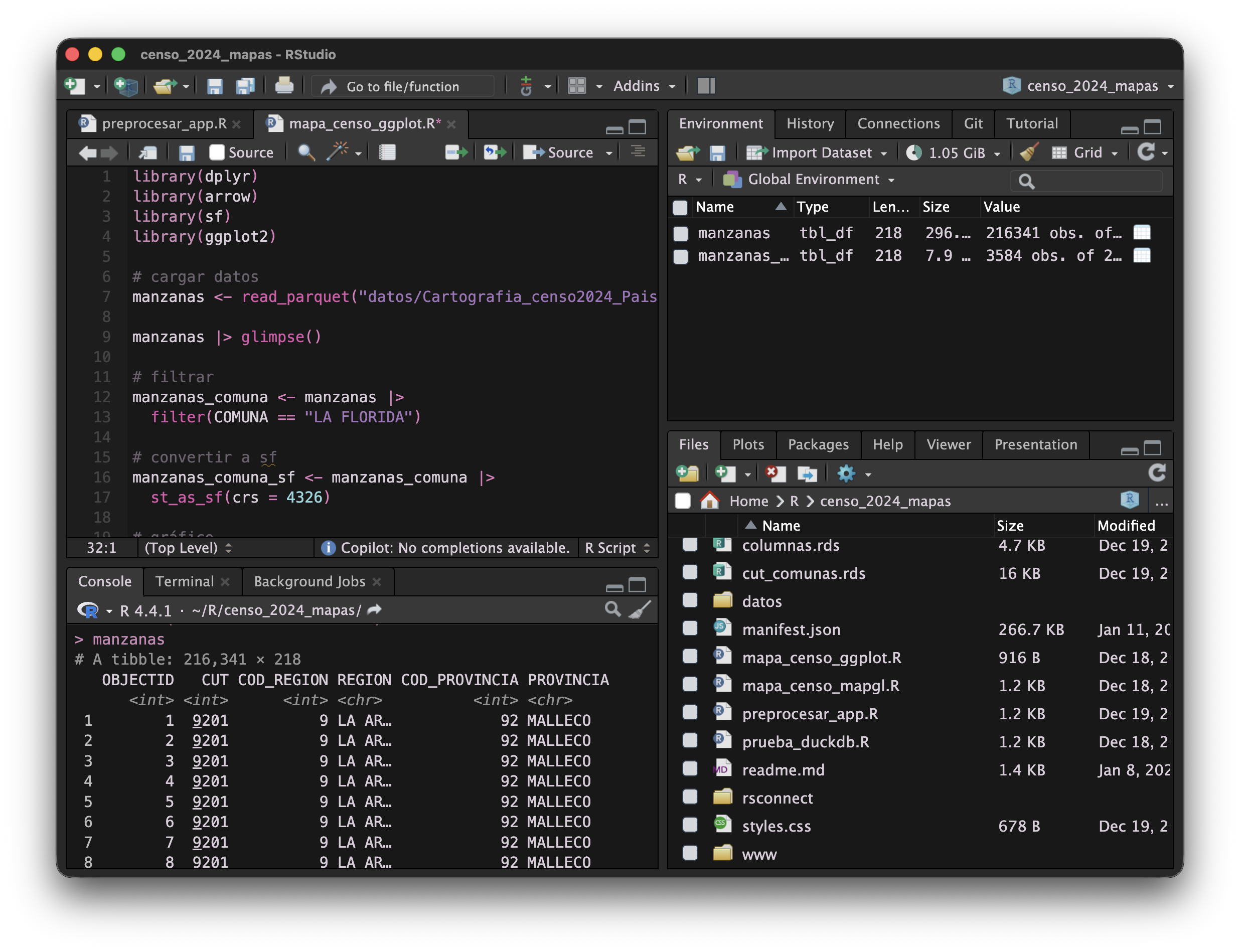This screenshot has width=1240, height=952.
Task: Select the checkbox for the manzanas object
Action: (680, 233)
